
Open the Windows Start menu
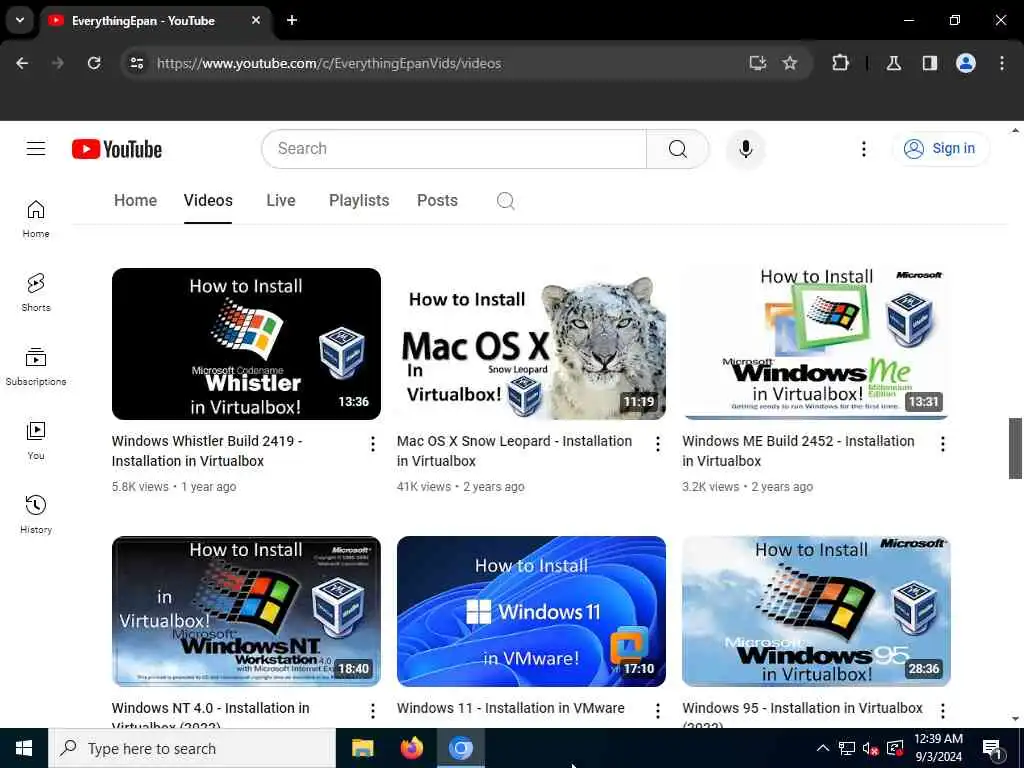click(24, 748)
